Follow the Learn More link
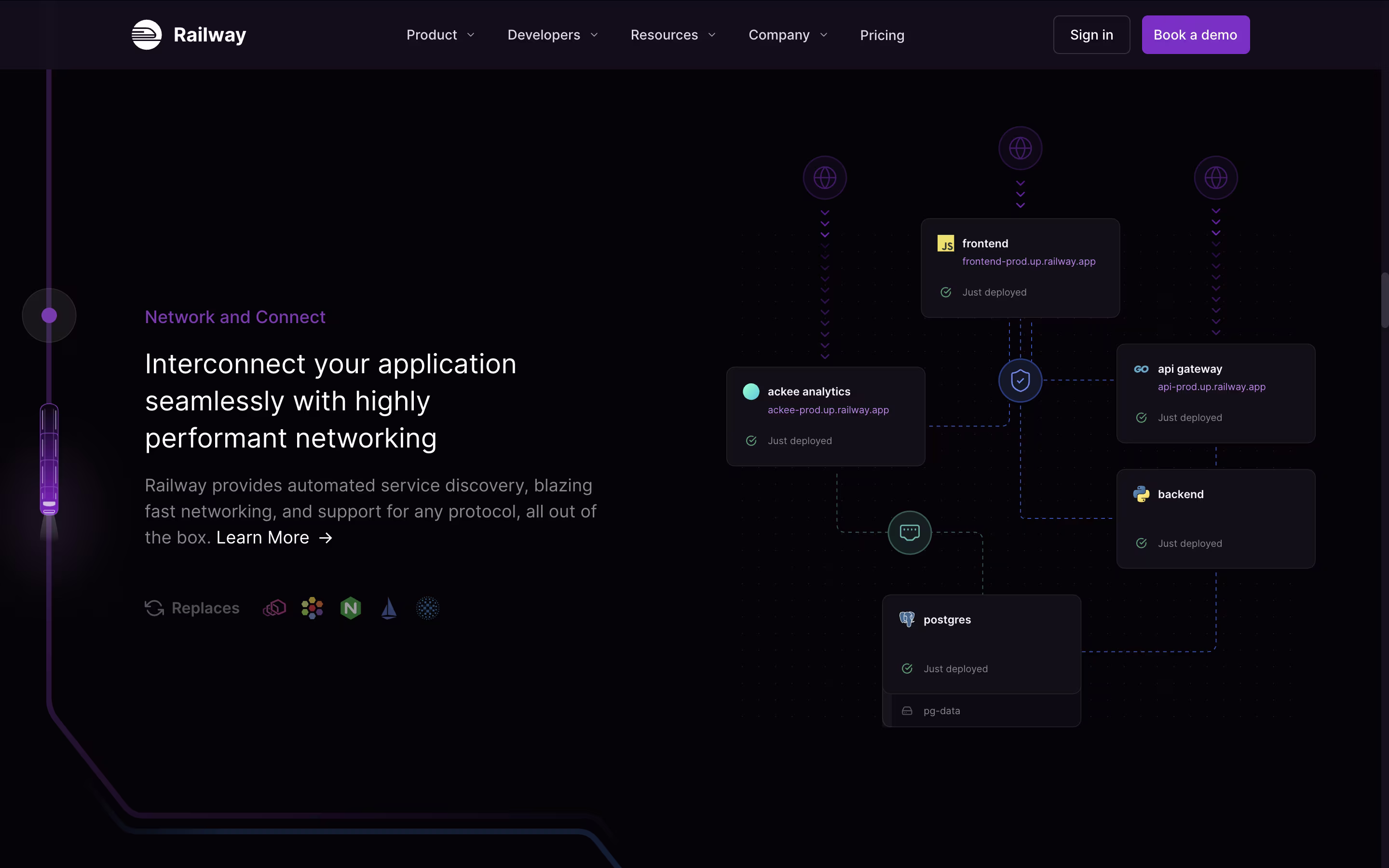Image resolution: width=1389 pixels, height=868 pixels. tap(274, 538)
